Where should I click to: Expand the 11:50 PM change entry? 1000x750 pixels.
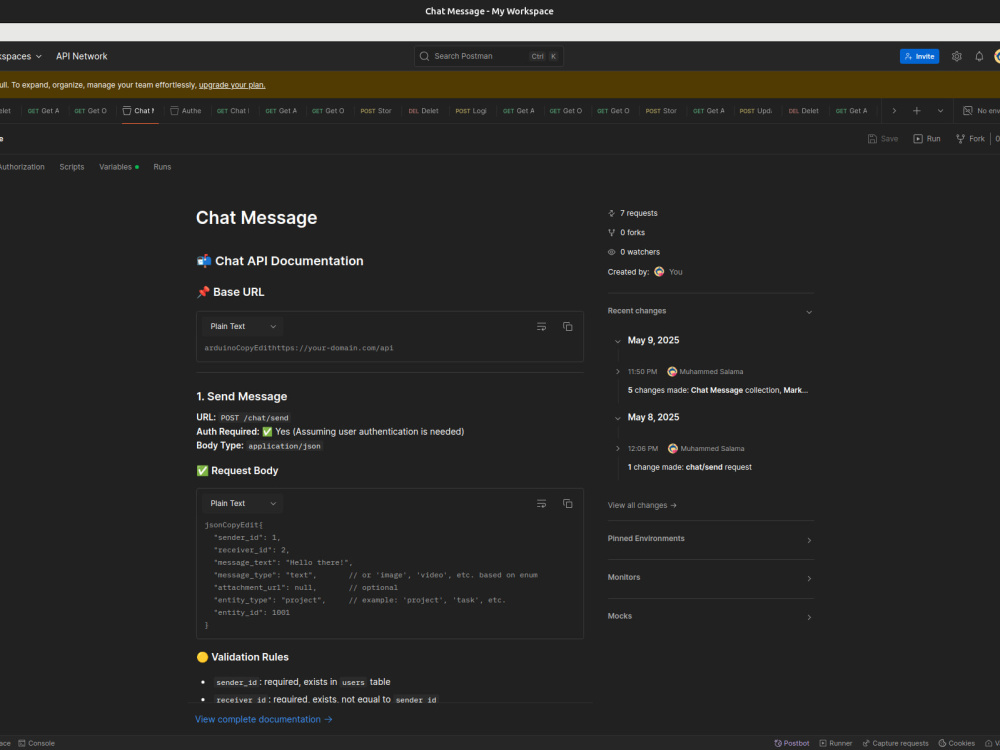tap(617, 371)
